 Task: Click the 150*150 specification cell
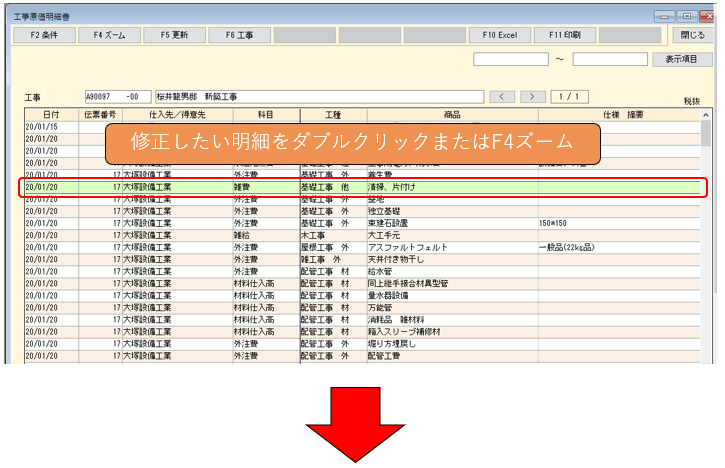[x=619, y=223]
